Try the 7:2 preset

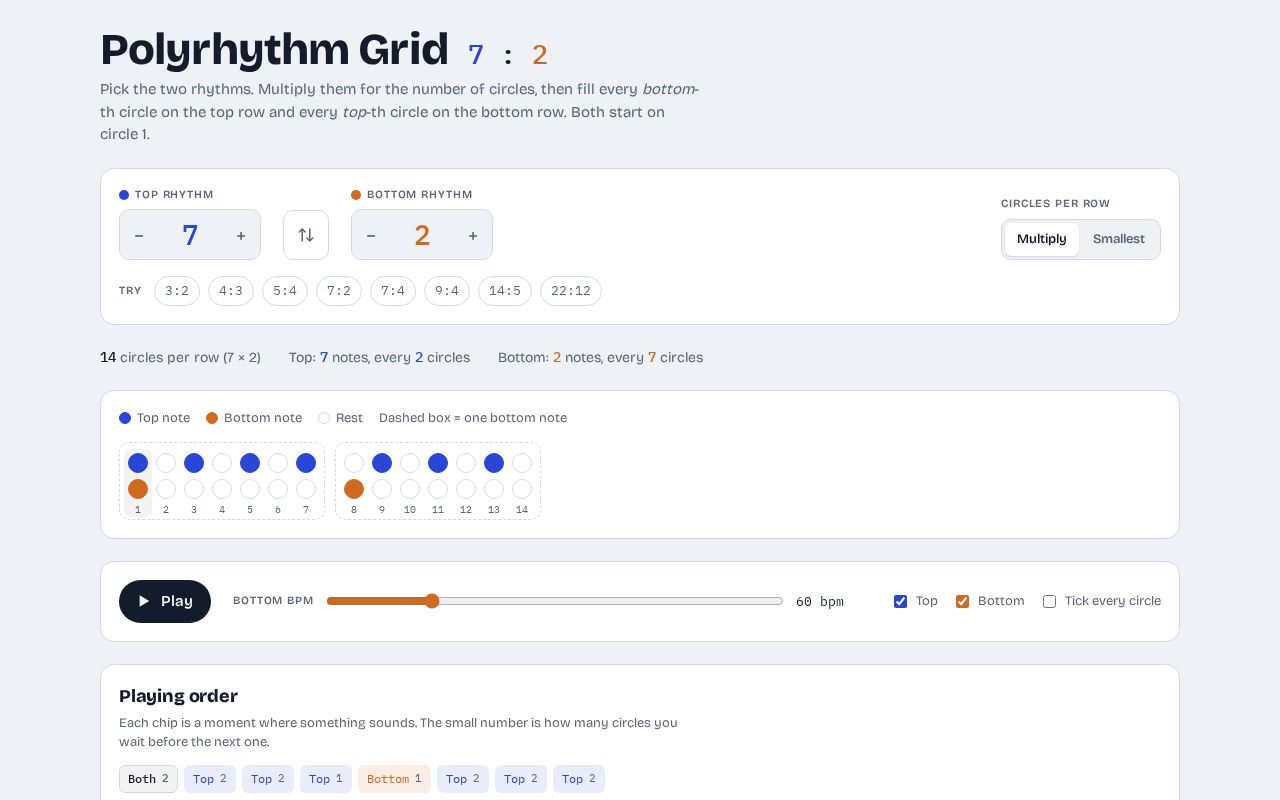[x=339, y=291]
